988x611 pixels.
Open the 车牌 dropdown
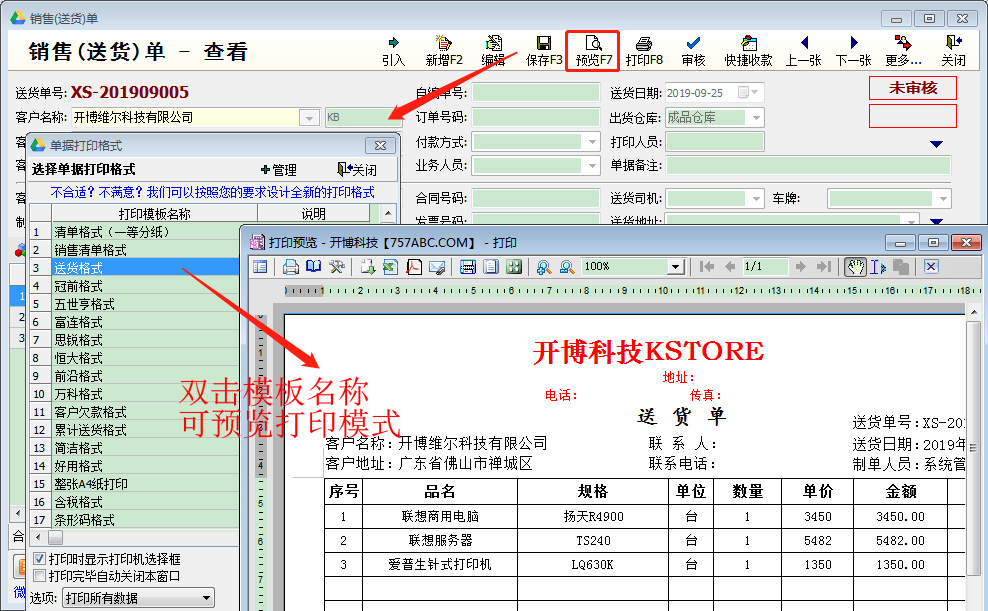point(943,199)
